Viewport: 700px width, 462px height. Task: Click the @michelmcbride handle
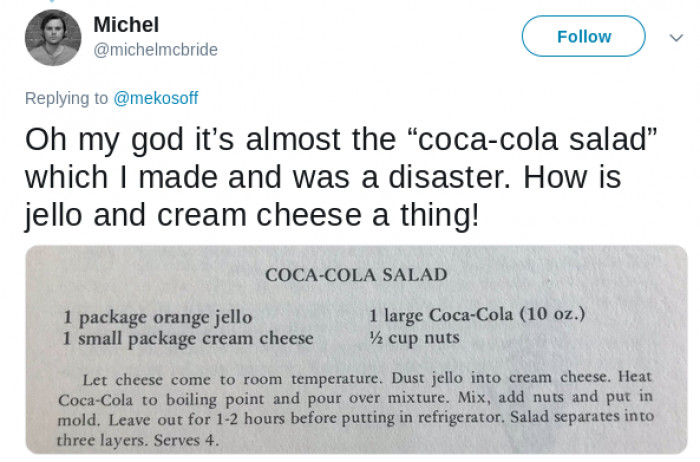155,49
